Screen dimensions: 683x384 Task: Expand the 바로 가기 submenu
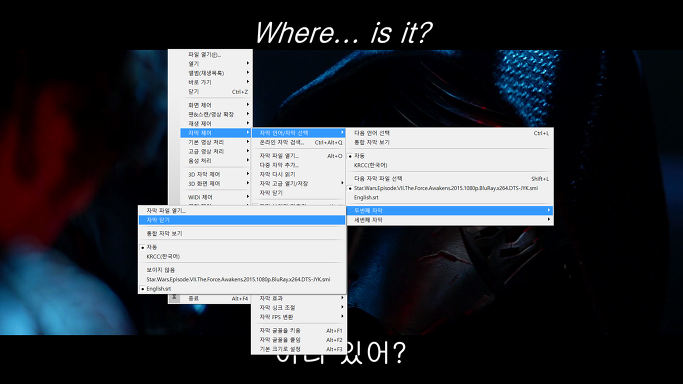coord(216,82)
